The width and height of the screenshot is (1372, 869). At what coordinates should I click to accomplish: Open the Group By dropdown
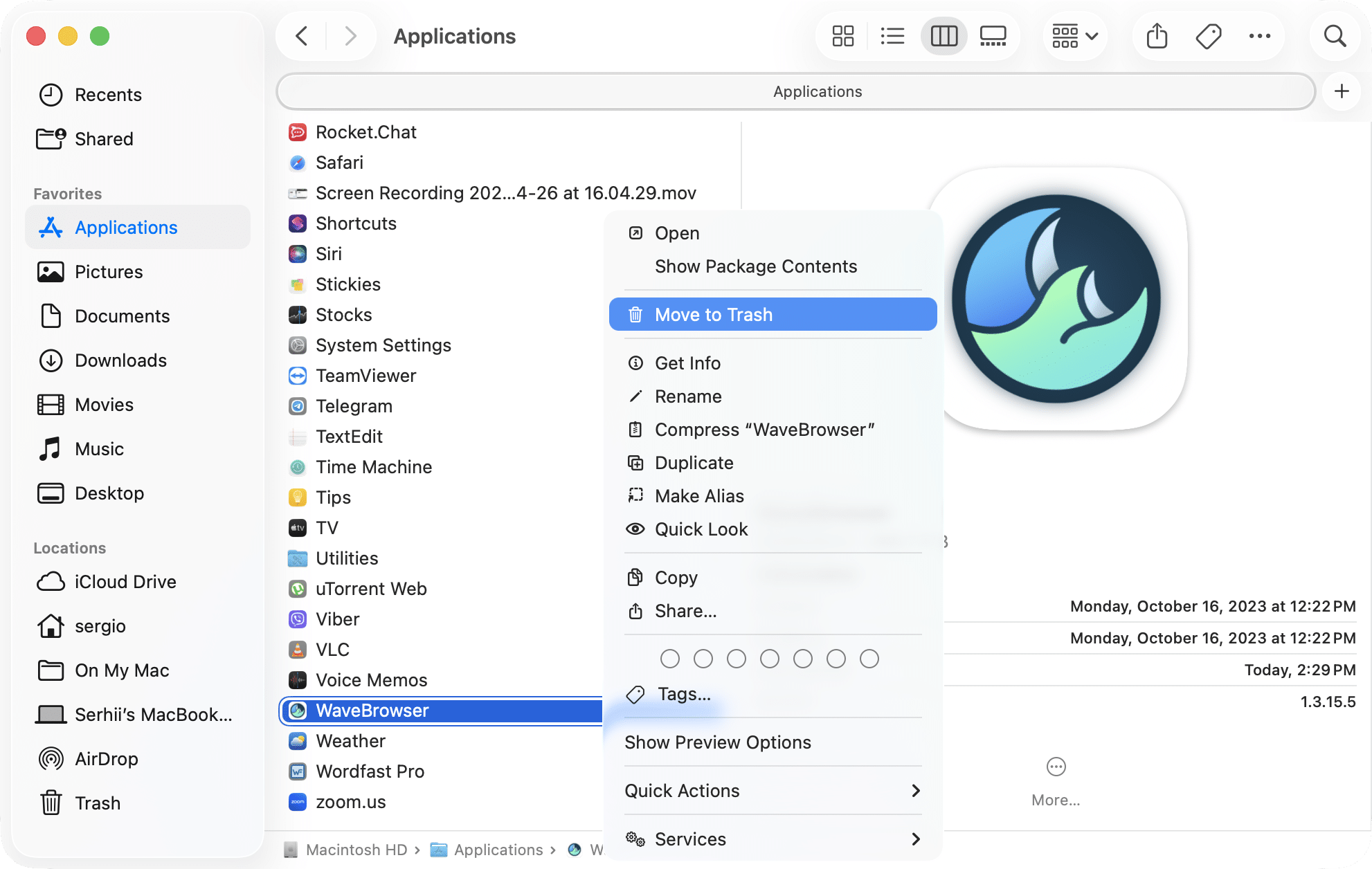[x=1074, y=36]
